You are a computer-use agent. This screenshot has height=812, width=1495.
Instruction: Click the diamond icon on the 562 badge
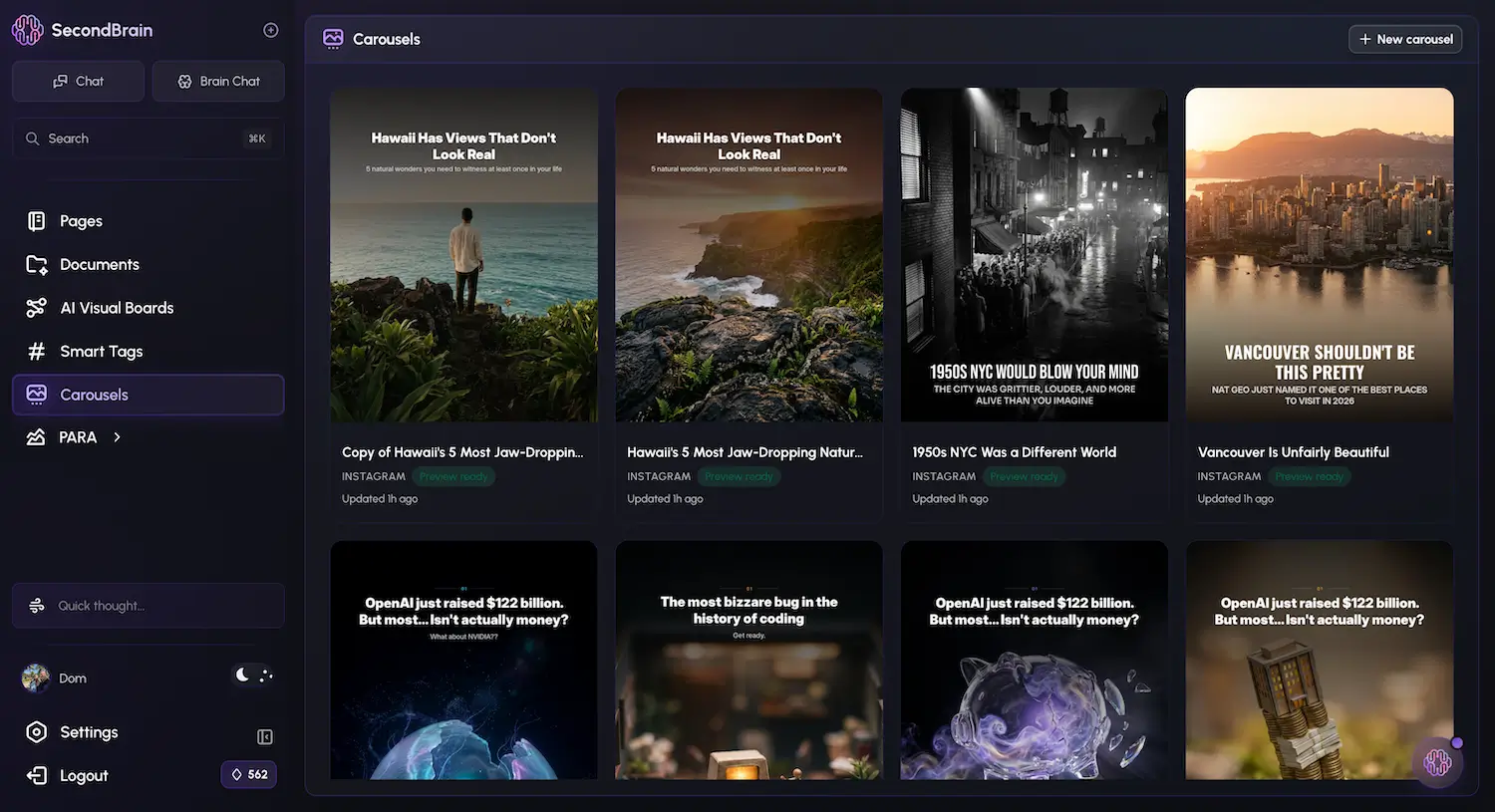[235, 774]
